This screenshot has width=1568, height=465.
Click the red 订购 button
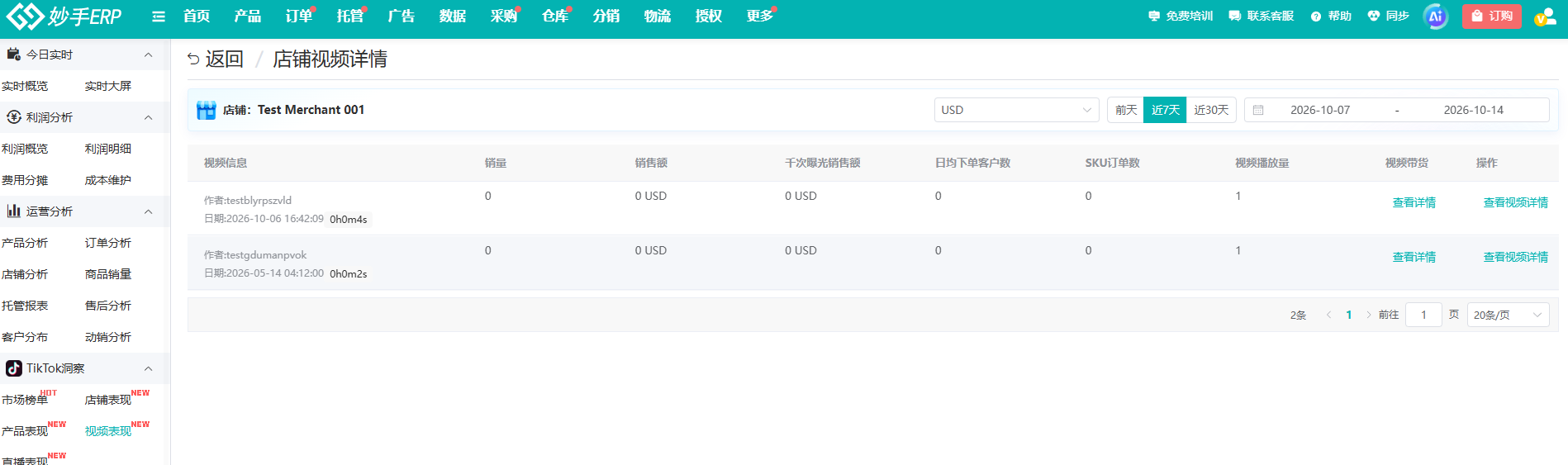coord(1491,17)
